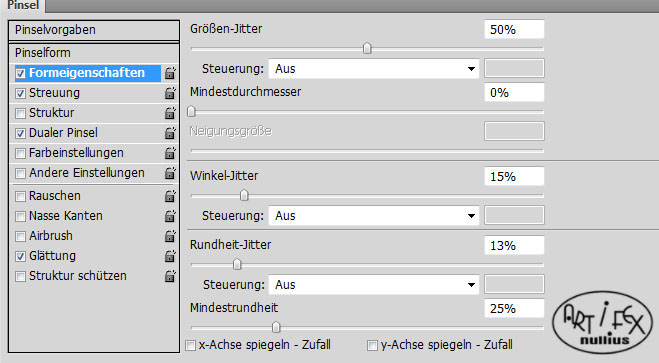Viewport: 659px width, 363px height.
Task: Click lock icon beside Dualer Pinsel
Action: (170, 133)
